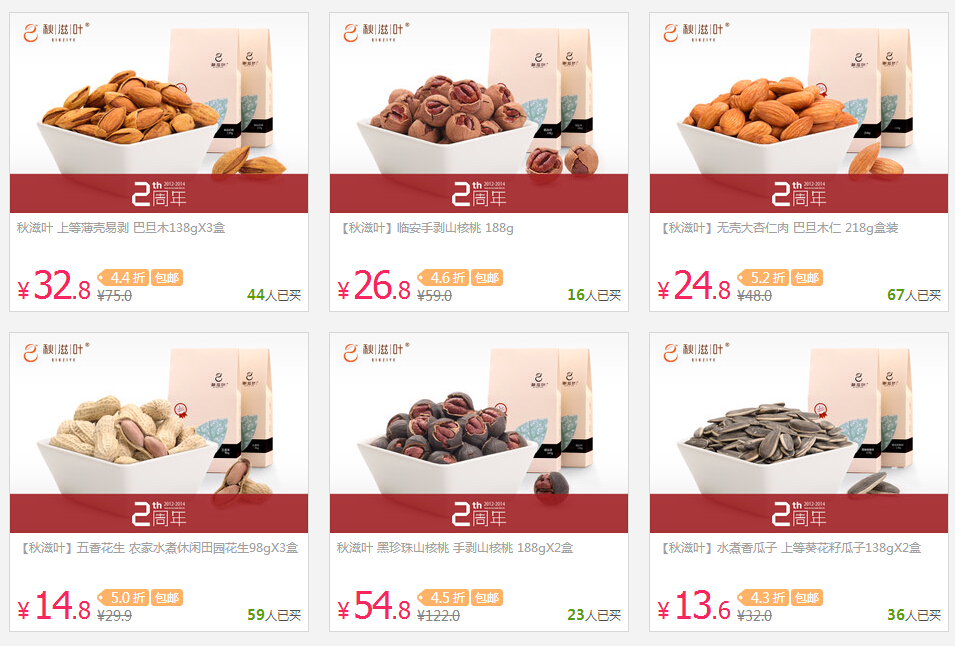Click the 包邮 badge beside 4.5折
This screenshot has height=646, width=955.
[x=487, y=598]
